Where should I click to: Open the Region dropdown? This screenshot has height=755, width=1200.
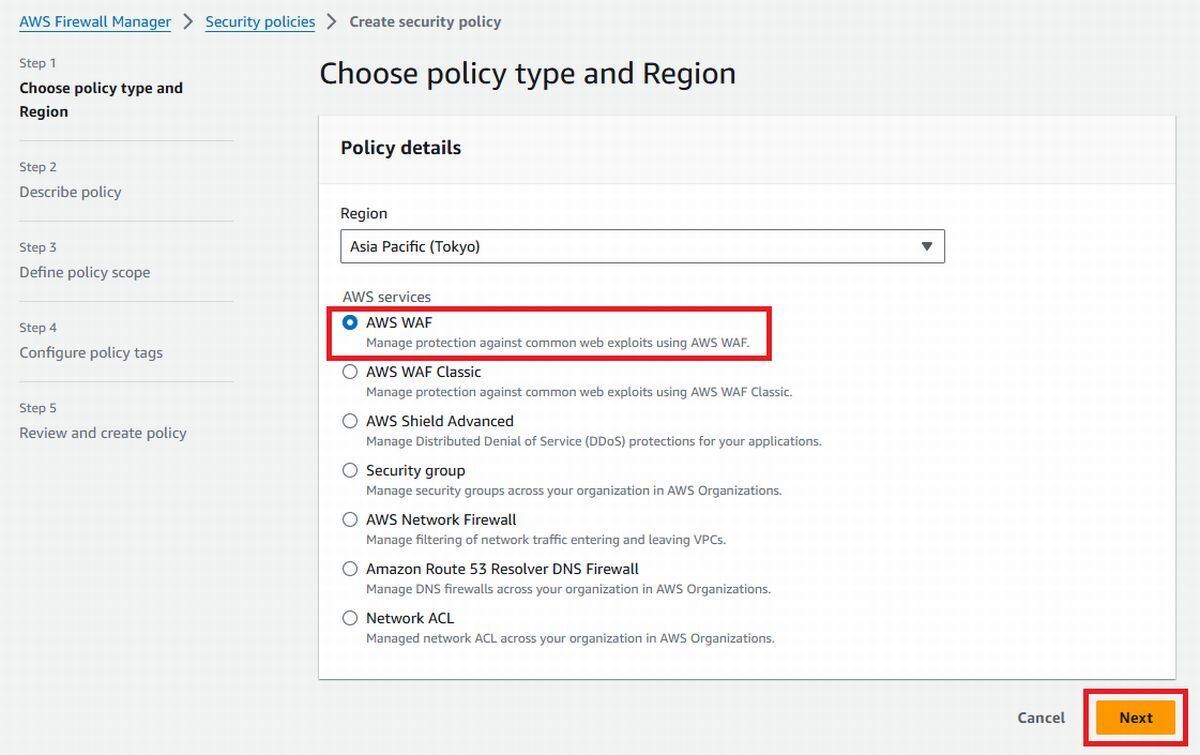(x=642, y=246)
